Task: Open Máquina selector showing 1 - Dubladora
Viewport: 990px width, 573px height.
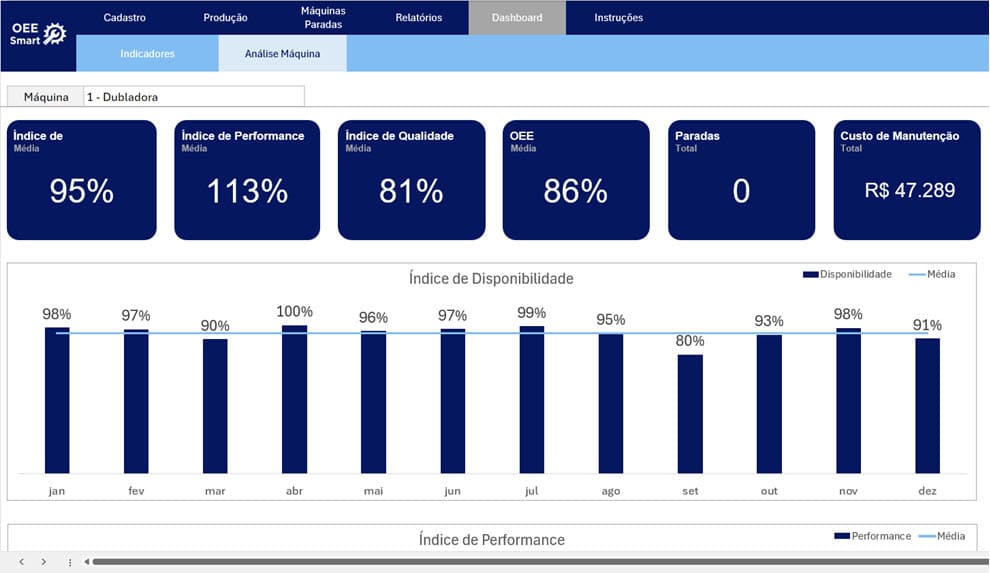Action: tap(194, 97)
